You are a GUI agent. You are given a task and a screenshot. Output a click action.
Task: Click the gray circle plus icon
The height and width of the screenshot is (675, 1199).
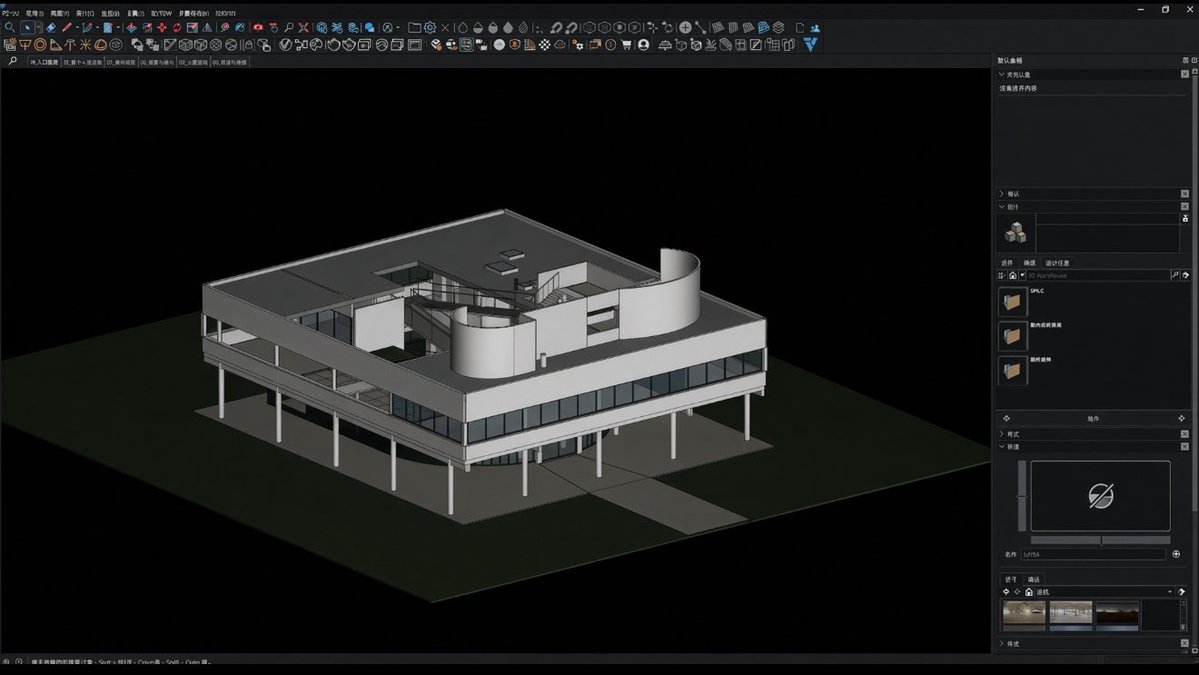[x=685, y=28]
